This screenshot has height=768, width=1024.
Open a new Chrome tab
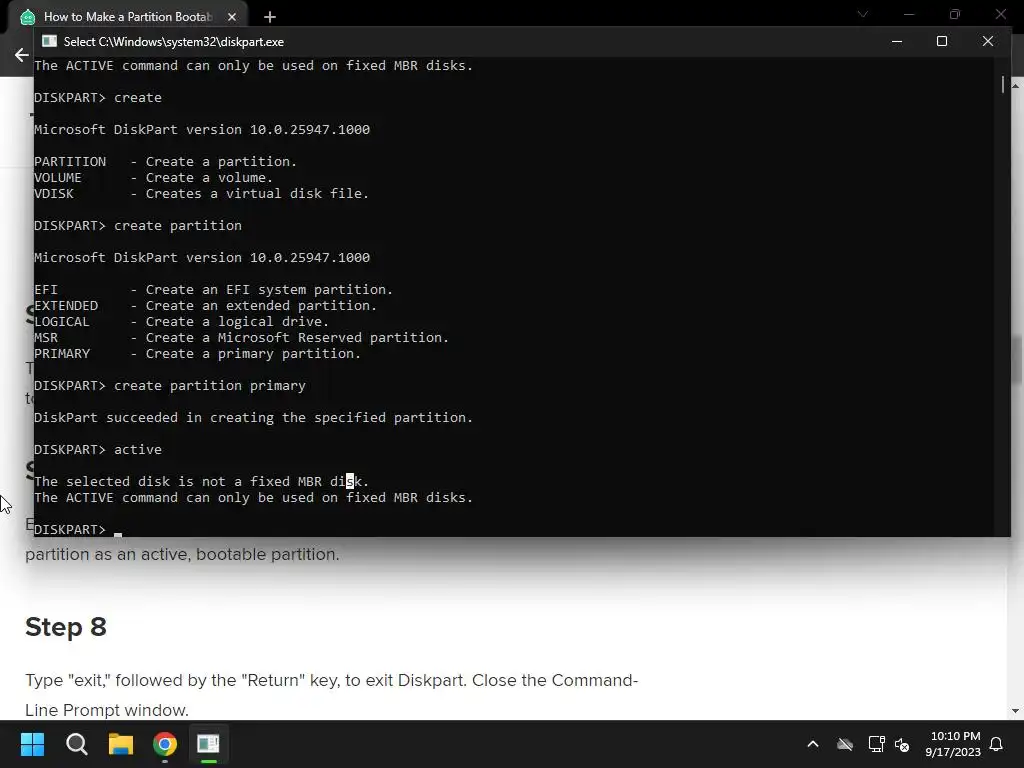270,17
